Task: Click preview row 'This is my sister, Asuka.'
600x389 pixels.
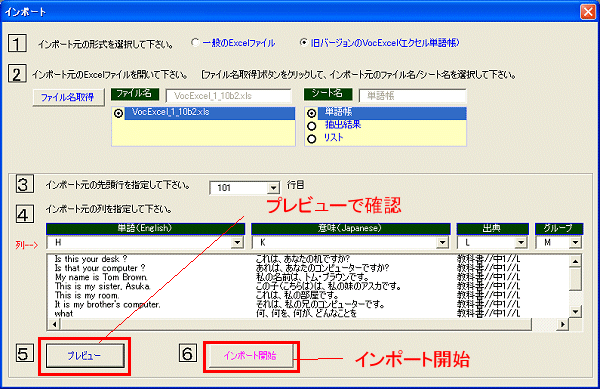Action: (x=103, y=286)
